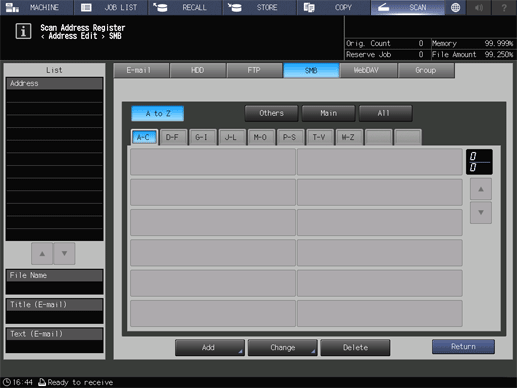
Task: Click the Delete button
Action: pos(355,347)
